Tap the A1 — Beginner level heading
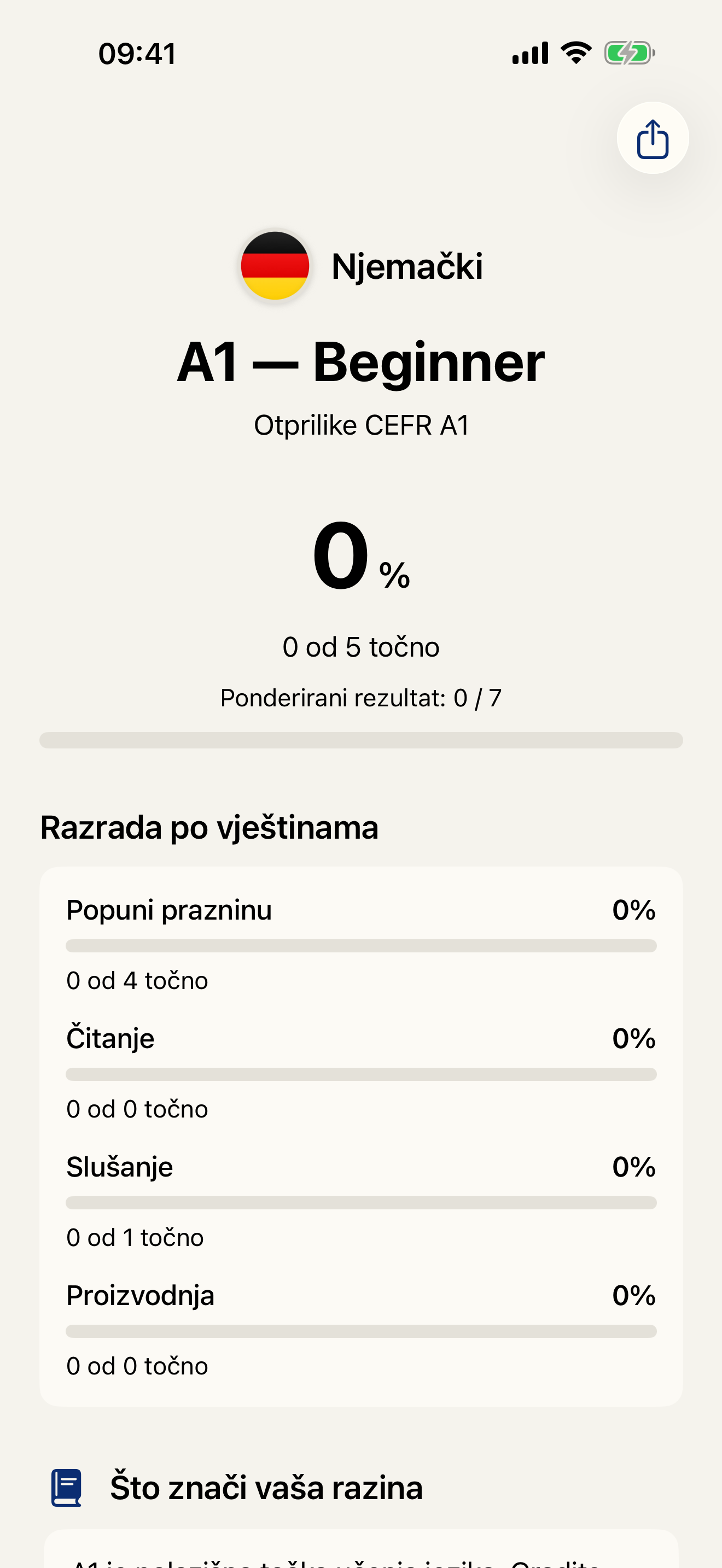Image resolution: width=722 pixels, height=1568 pixels. [361, 362]
